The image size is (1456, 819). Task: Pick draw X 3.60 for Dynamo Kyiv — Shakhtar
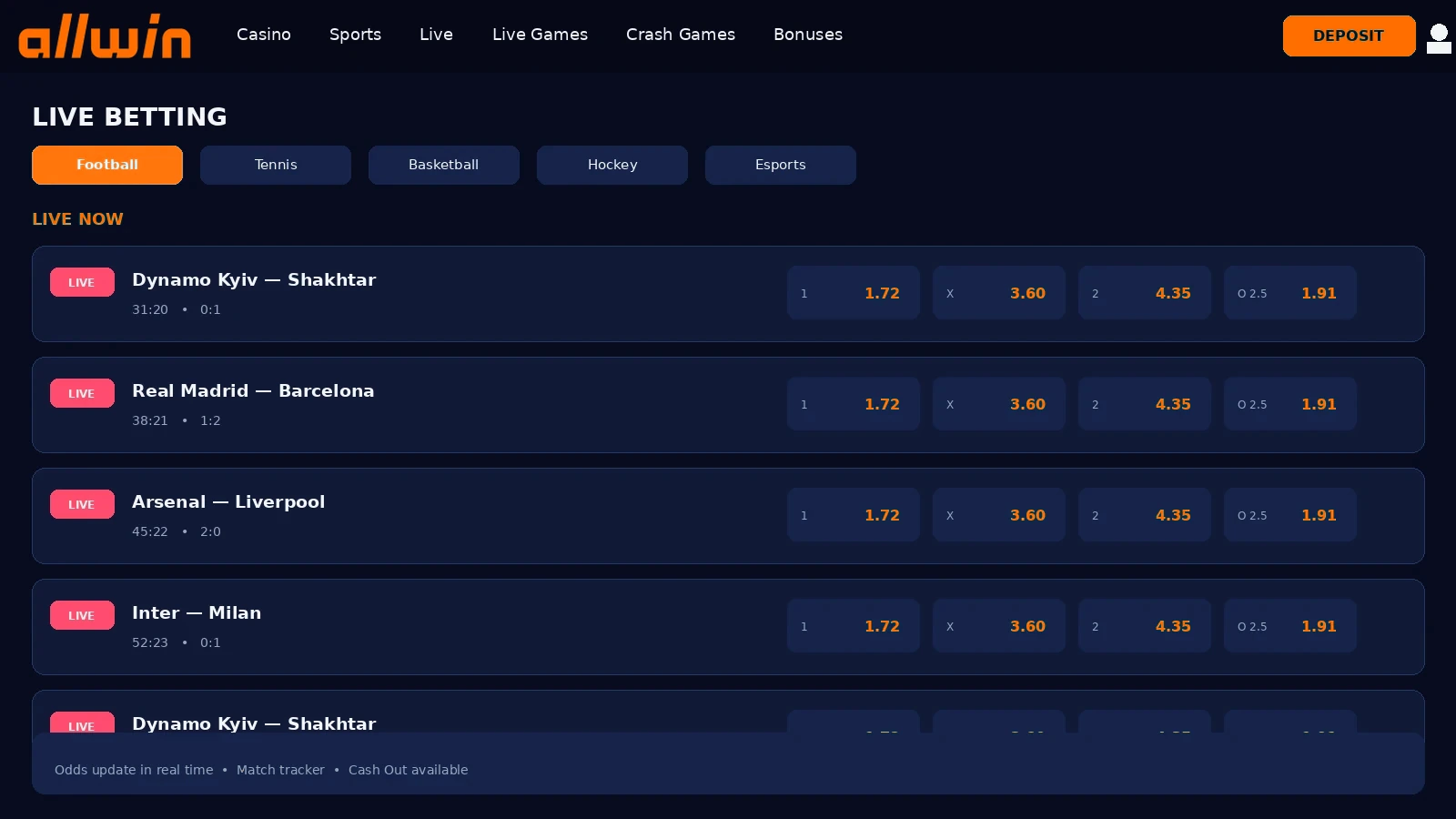coord(999,293)
